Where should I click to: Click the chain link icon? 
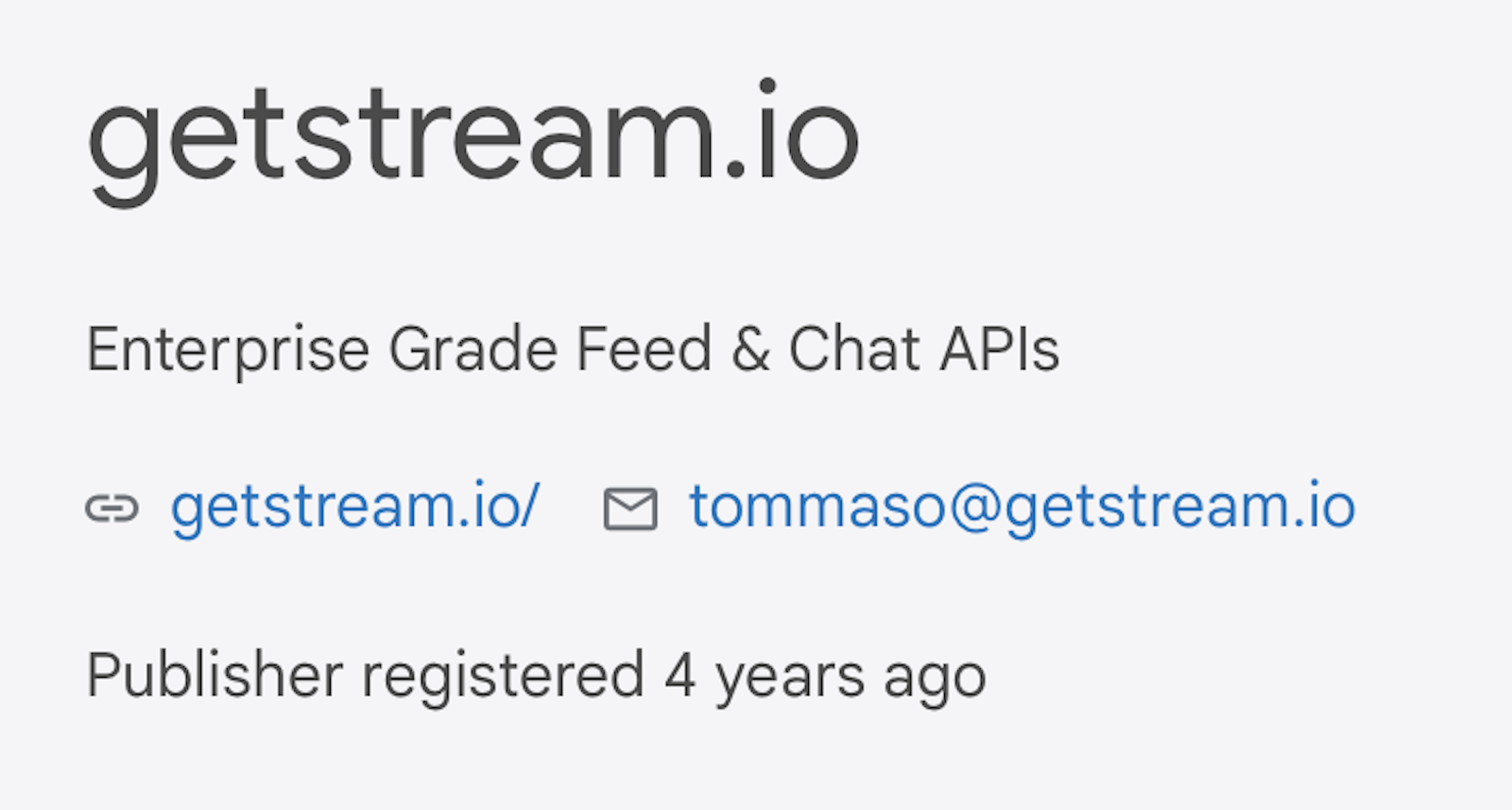(112, 508)
